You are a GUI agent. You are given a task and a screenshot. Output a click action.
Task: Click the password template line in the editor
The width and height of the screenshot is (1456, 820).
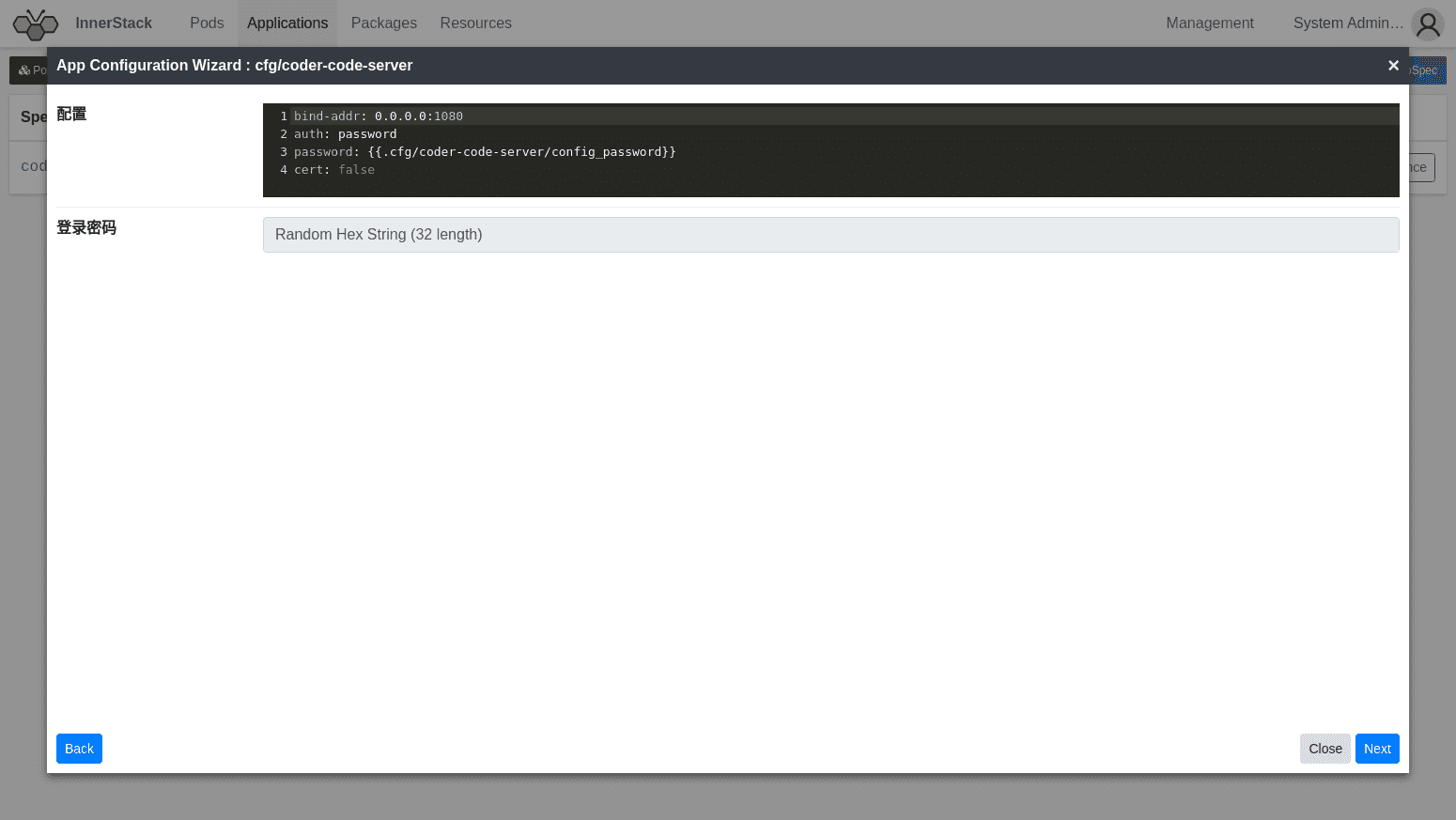click(x=485, y=151)
